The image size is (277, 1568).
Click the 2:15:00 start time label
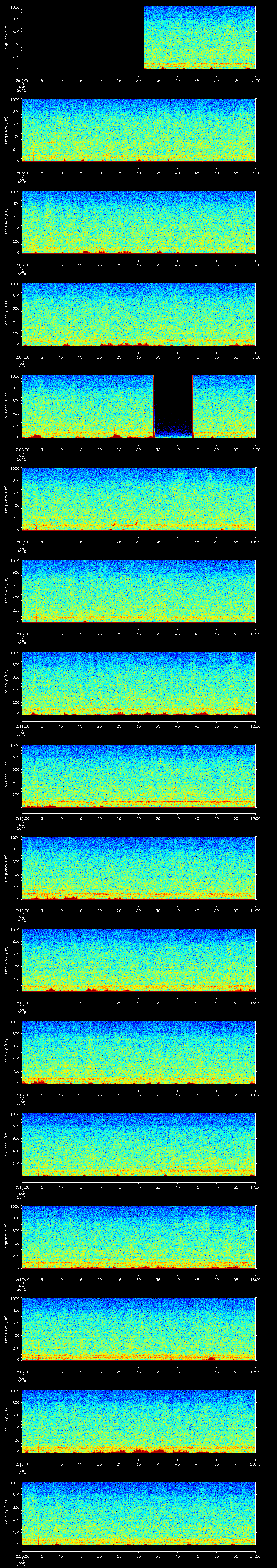[22, 1095]
